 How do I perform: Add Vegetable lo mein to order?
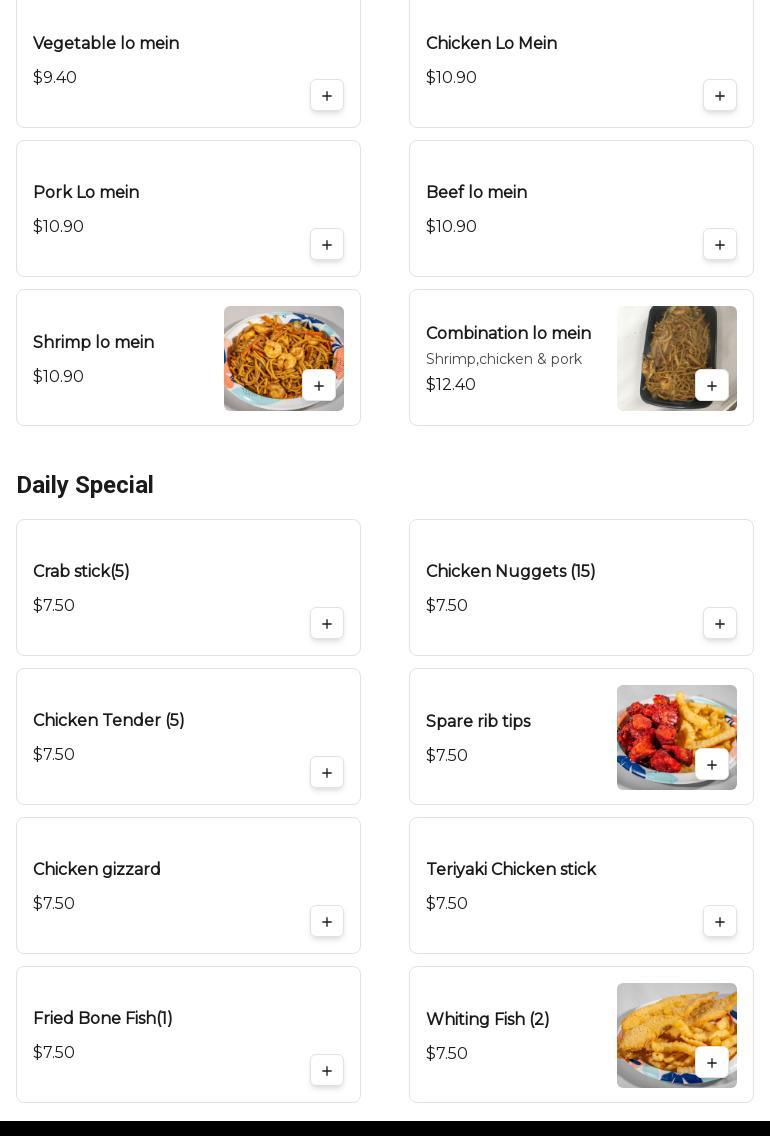tap(327, 96)
